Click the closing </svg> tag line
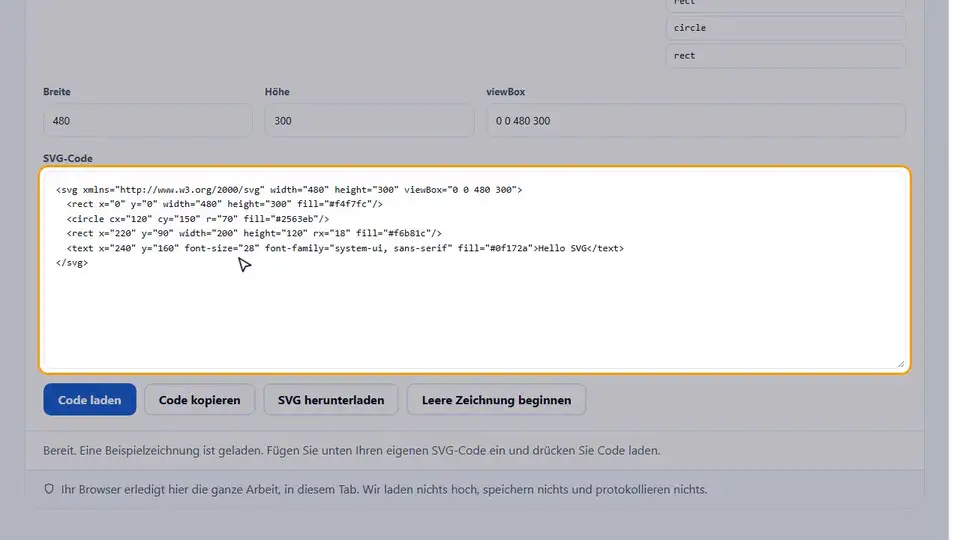The image size is (960, 540). 72,263
